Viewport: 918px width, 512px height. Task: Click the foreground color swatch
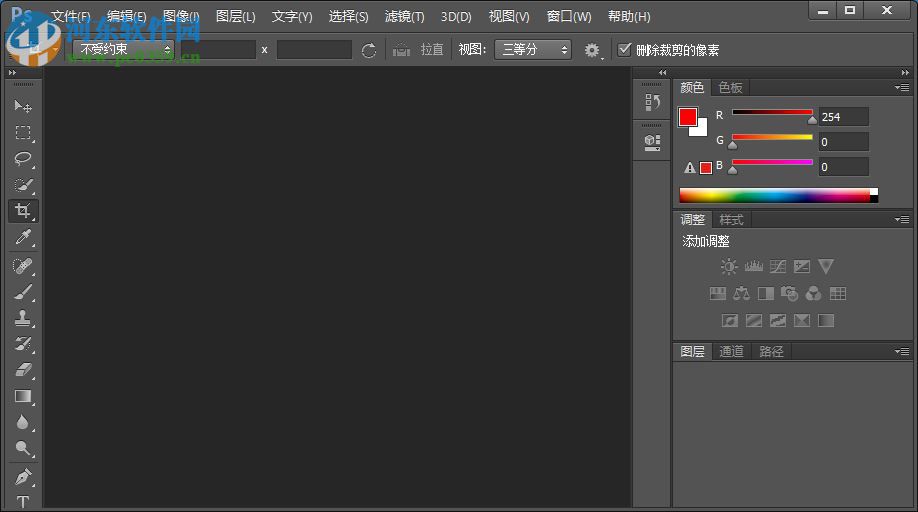point(687,116)
